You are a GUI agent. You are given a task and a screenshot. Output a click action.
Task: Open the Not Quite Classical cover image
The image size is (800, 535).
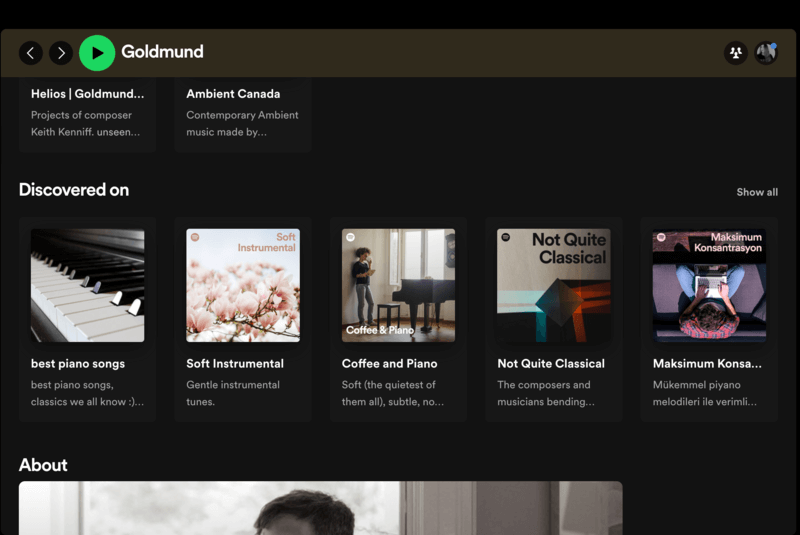point(554,285)
